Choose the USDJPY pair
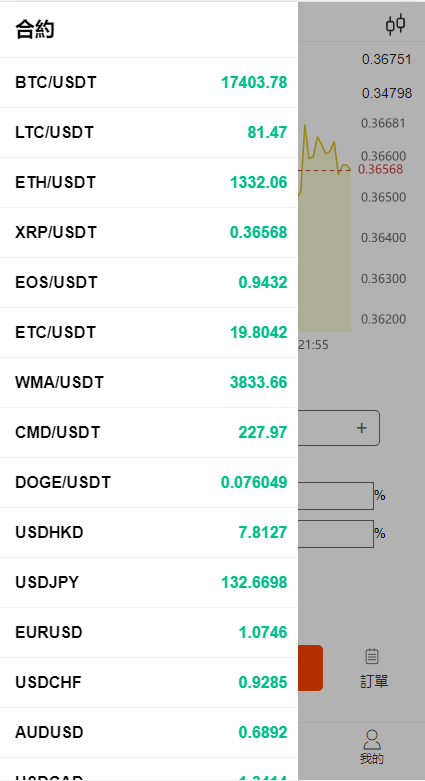 pos(149,582)
